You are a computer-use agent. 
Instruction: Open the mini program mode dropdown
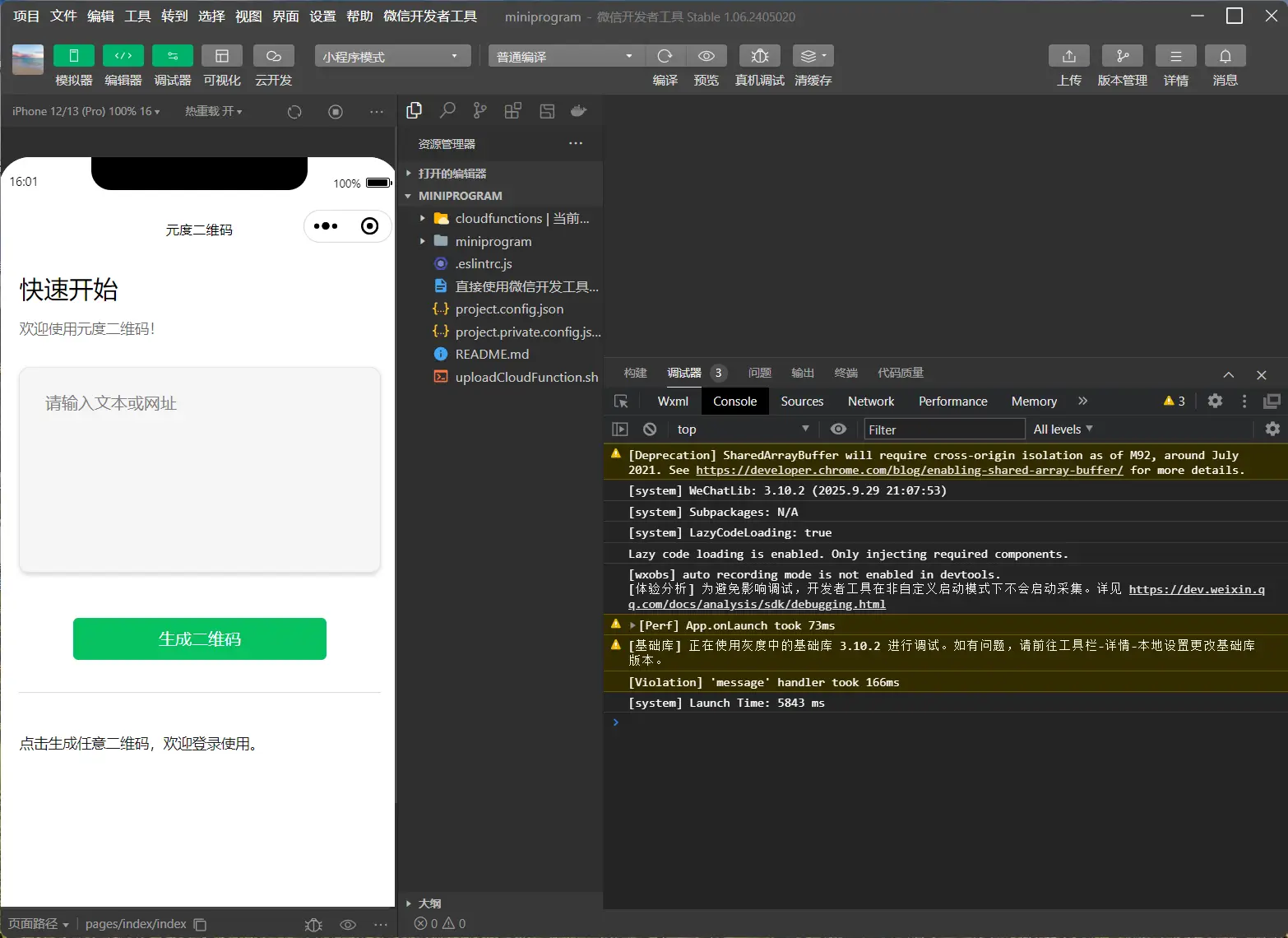(x=391, y=56)
